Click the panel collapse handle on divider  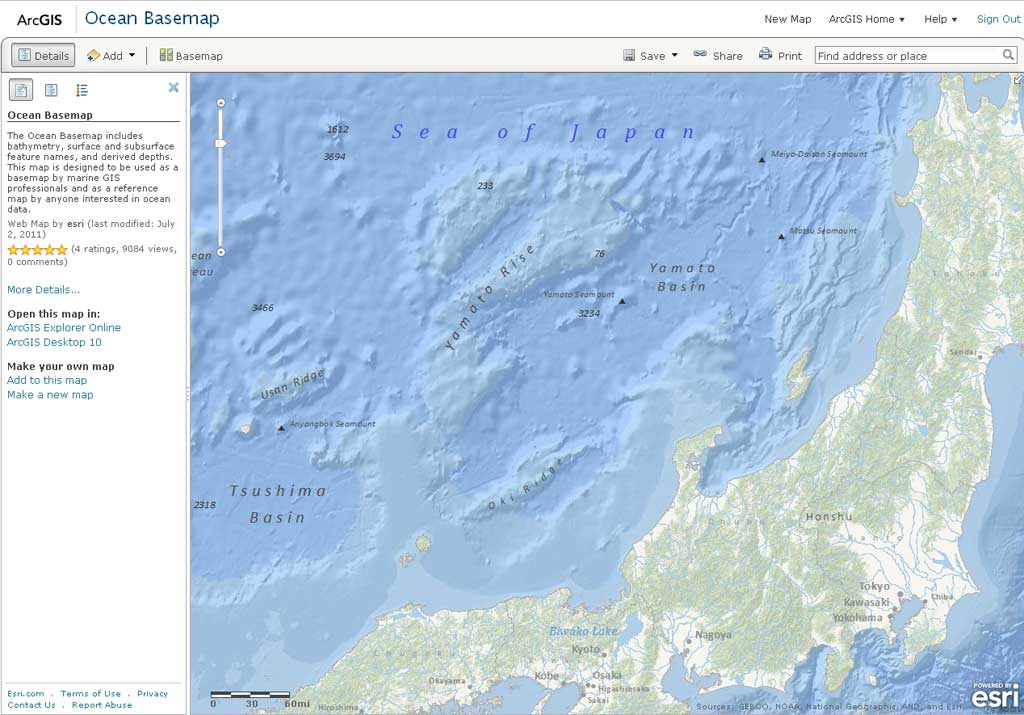(x=188, y=393)
